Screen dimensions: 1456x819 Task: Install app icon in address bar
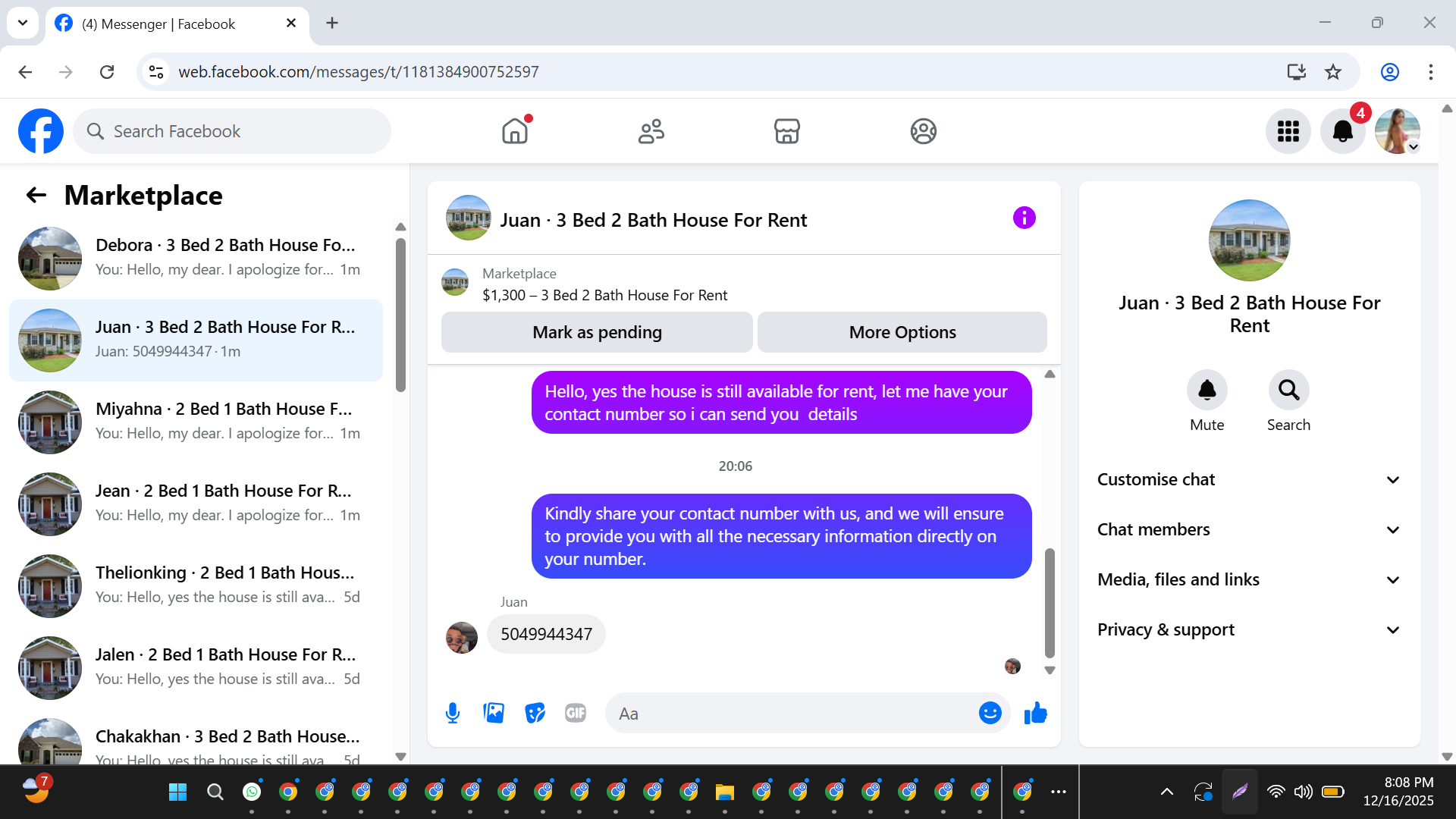pyautogui.click(x=1297, y=72)
